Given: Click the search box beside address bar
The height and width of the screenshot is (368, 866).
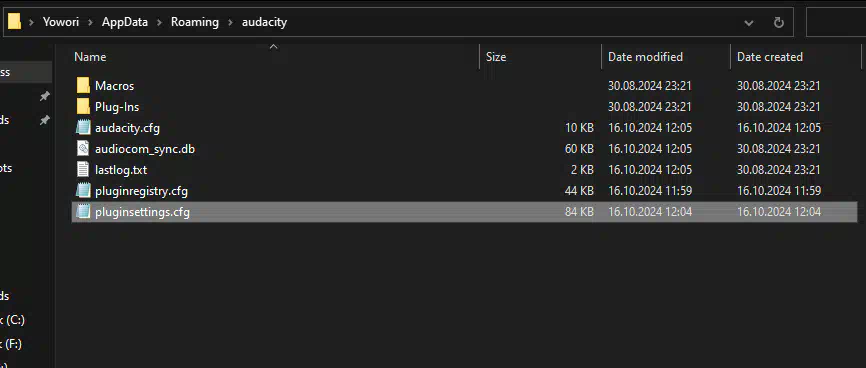Looking at the screenshot, I should (x=836, y=23).
